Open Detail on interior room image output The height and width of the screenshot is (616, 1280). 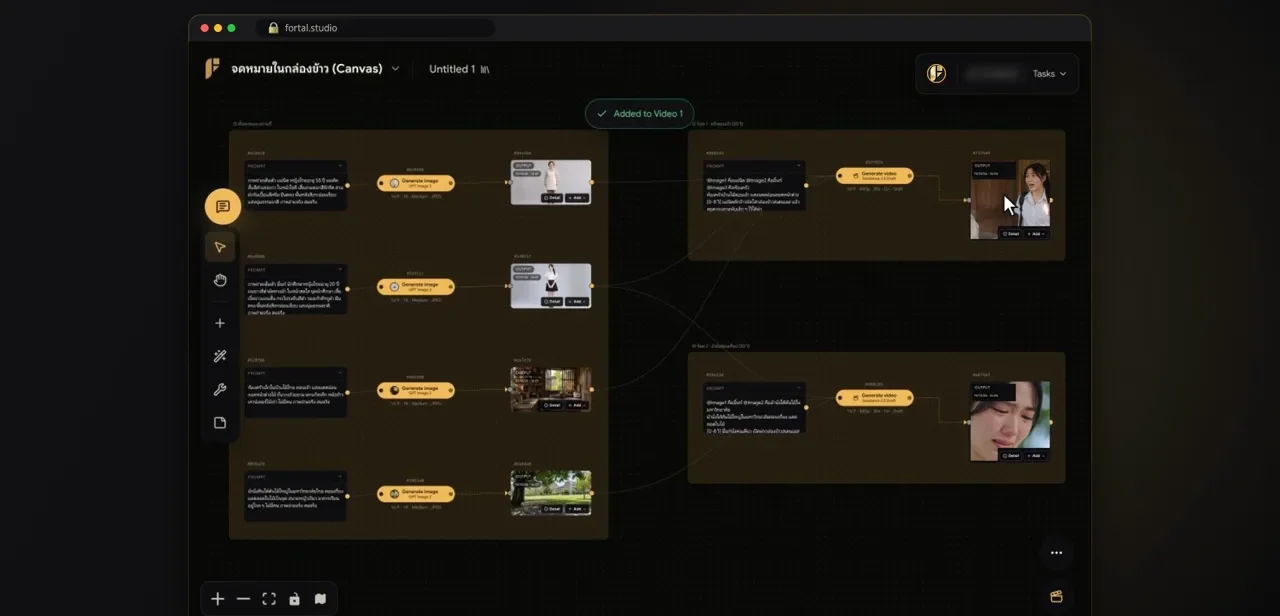tap(552, 405)
